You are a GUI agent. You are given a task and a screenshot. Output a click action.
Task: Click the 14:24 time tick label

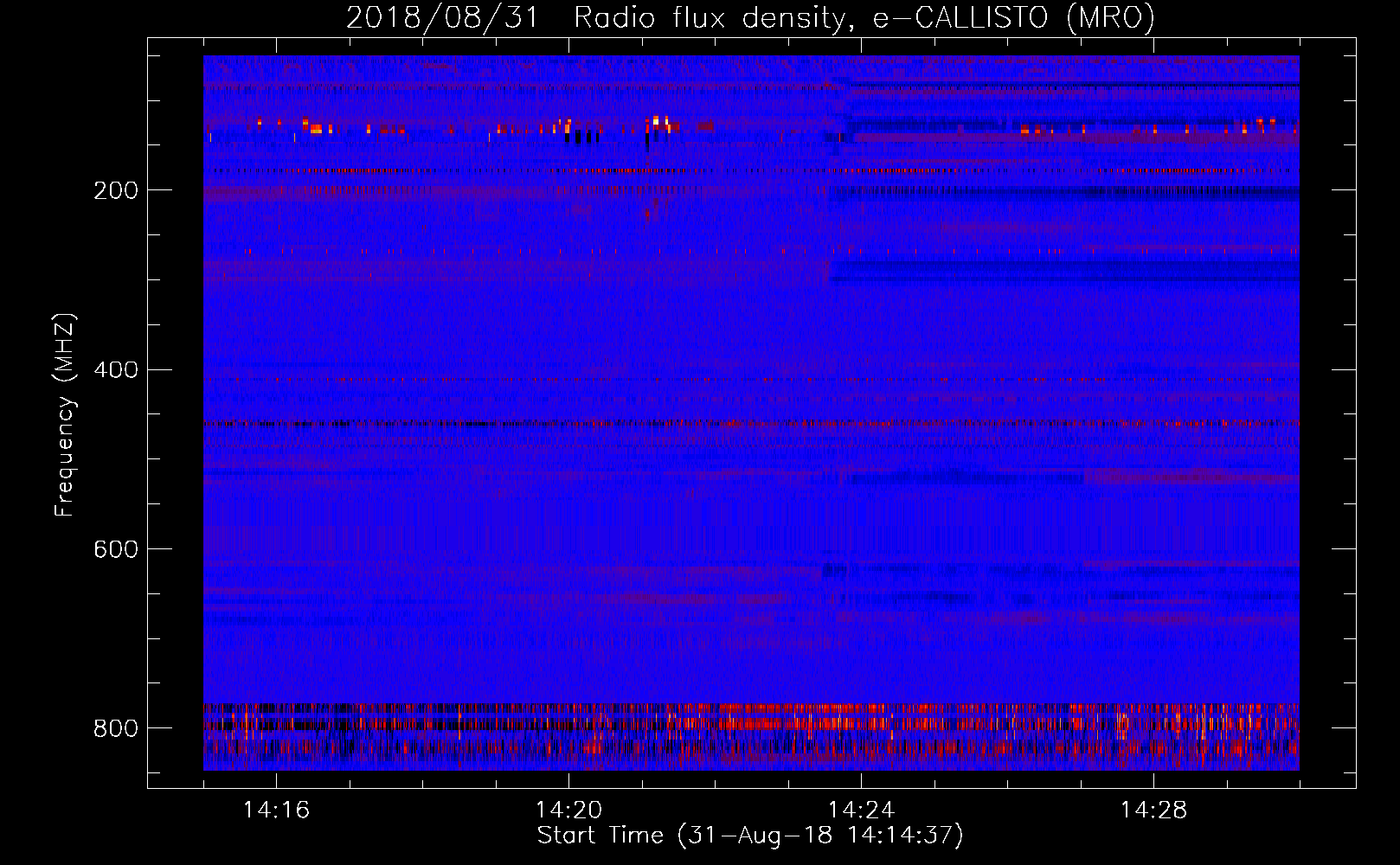[861, 811]
